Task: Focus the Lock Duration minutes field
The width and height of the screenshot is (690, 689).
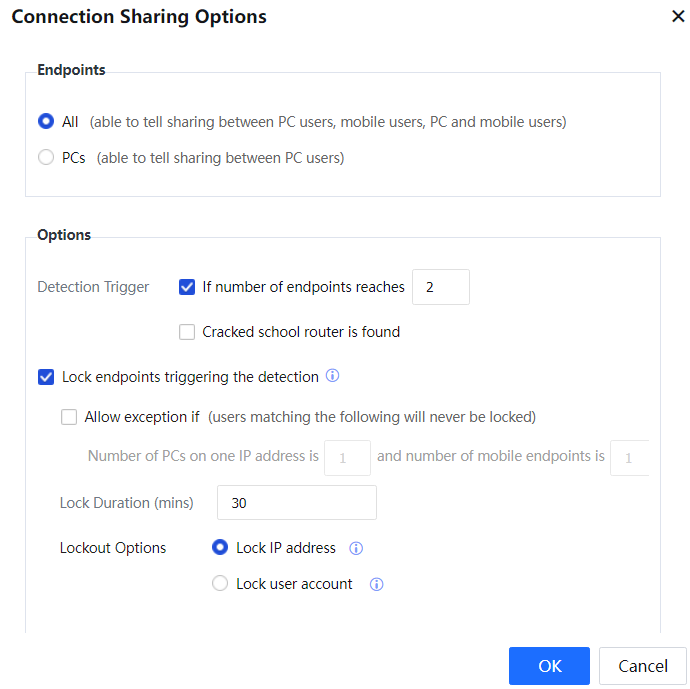Action: coord(296,503)
